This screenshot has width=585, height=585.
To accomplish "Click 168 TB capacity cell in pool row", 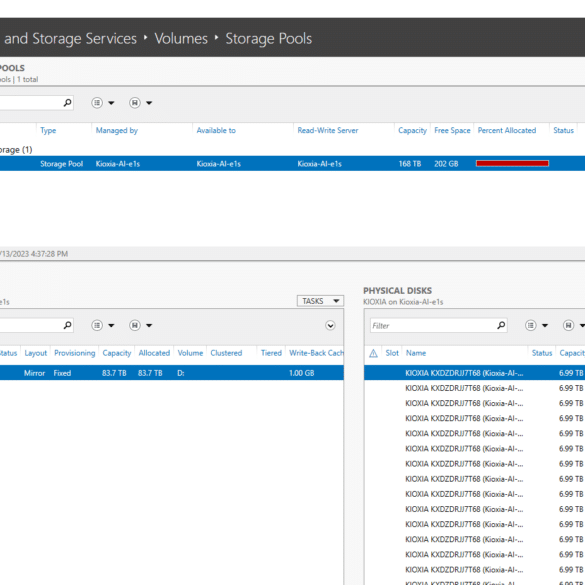I will [410, 164].
